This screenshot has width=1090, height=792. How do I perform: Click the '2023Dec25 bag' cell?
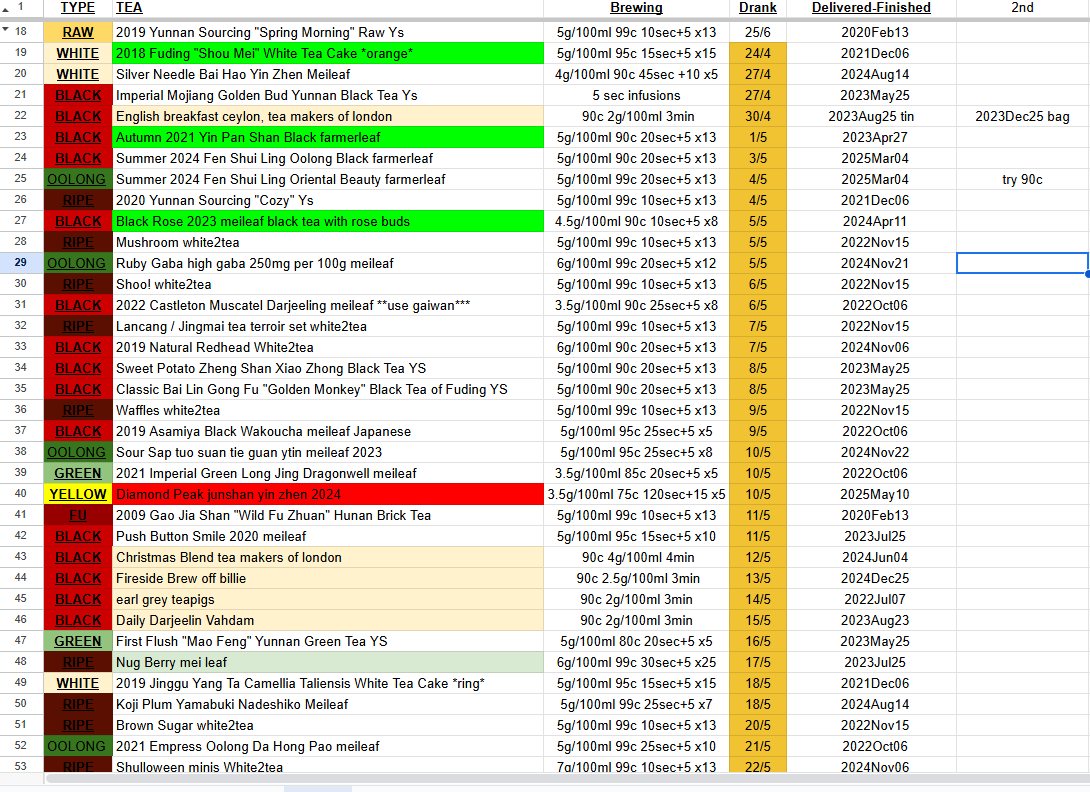pos(1022,116)
